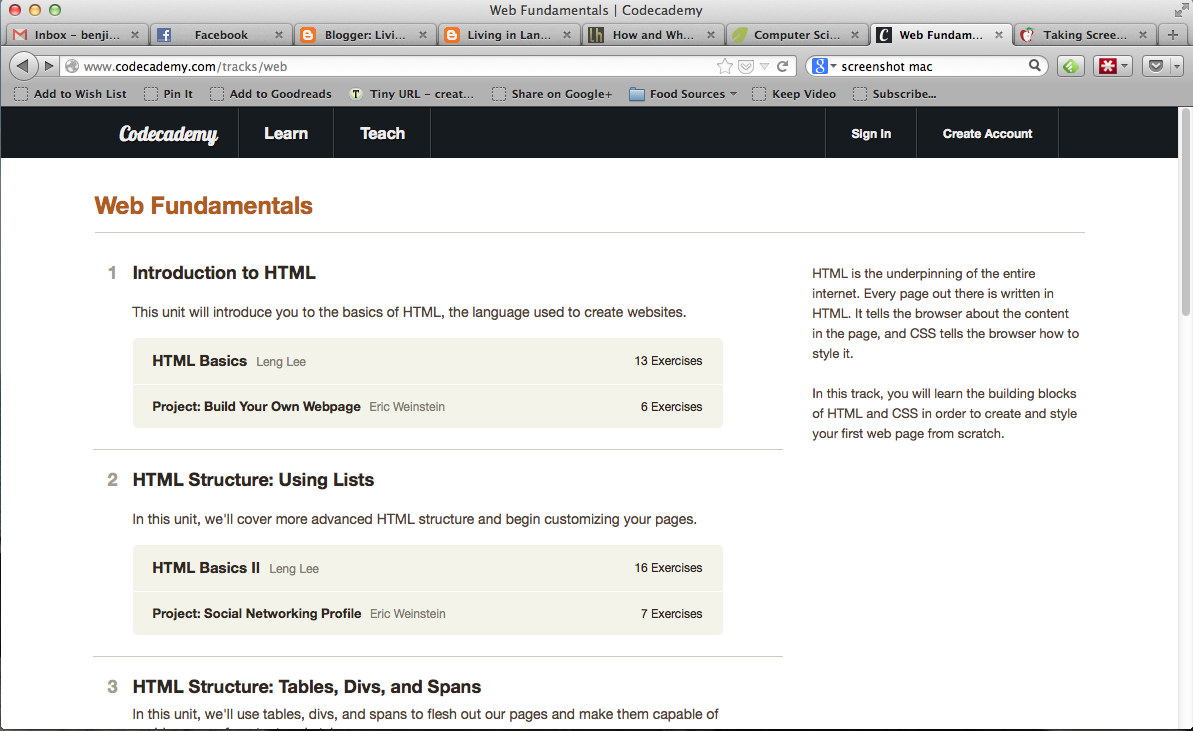Click the Create Account button
1193x731 pixels.
tap(986, 133)
